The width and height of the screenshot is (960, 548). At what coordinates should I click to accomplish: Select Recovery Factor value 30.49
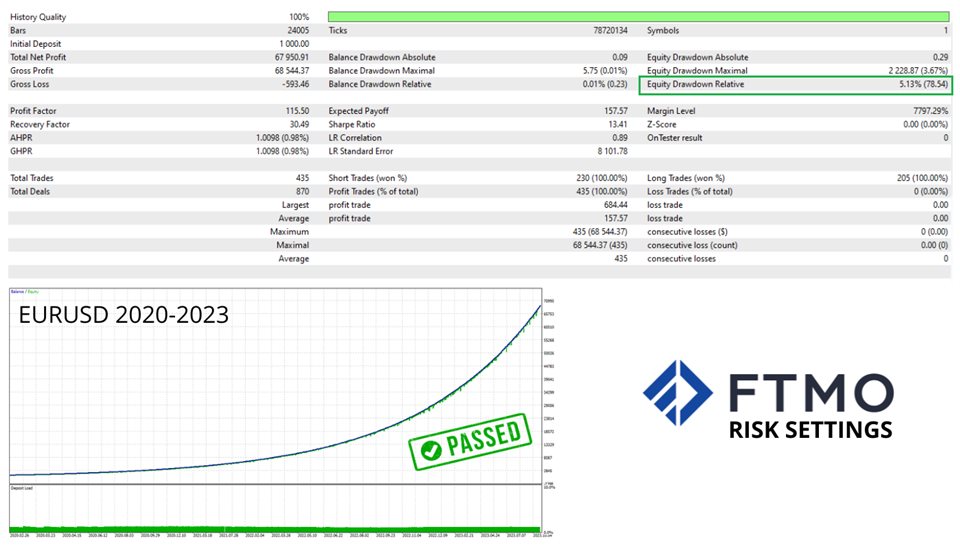tap(299, 124)
